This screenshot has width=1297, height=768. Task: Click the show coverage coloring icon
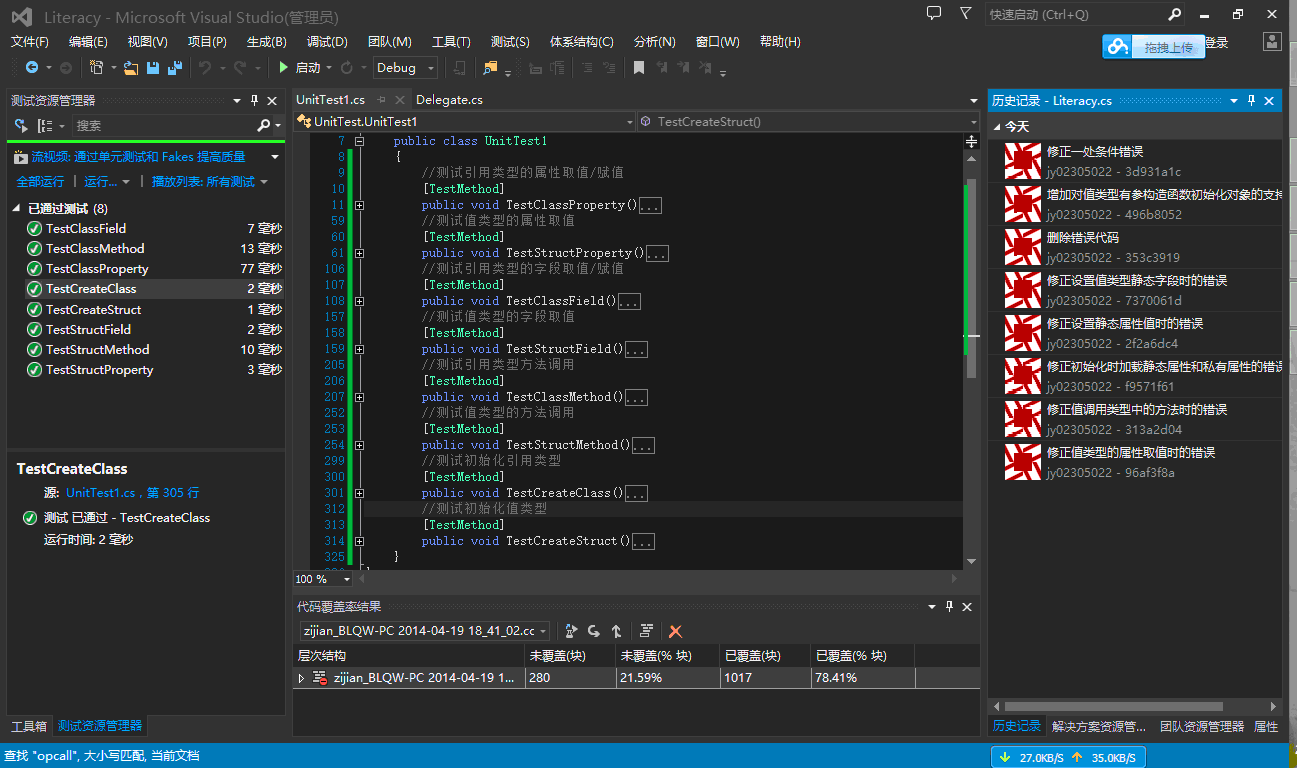(x=646, y=631)
